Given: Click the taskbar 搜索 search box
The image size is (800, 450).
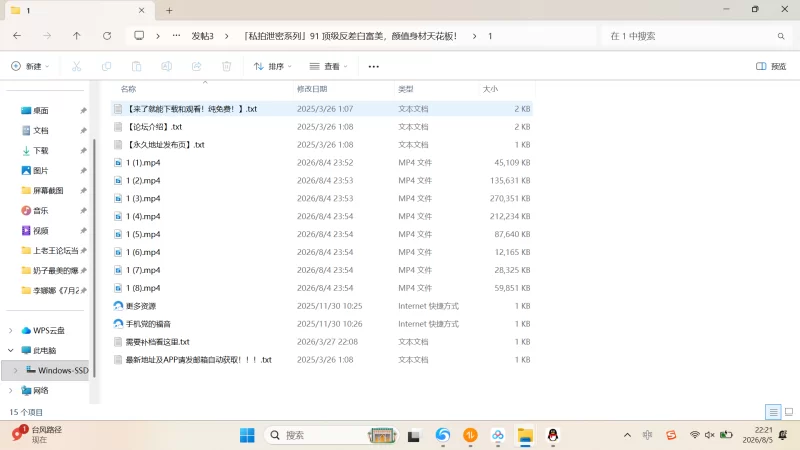Looking at the screenshot, I should click(x=331, y=435).
